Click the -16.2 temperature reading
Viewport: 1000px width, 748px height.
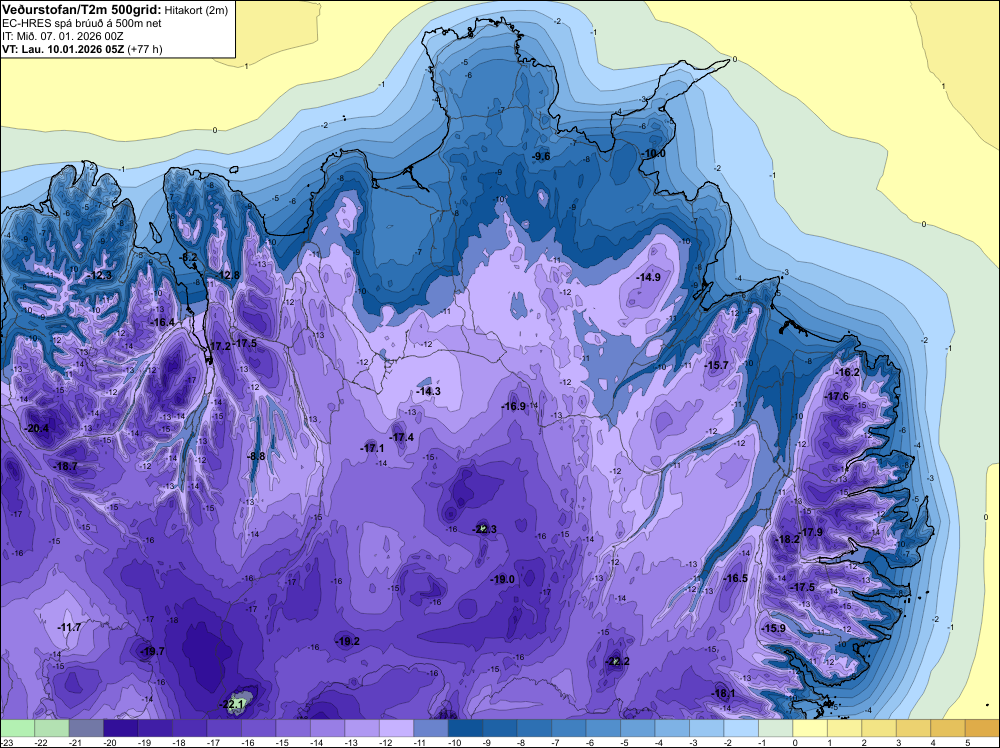click(848, 373)
